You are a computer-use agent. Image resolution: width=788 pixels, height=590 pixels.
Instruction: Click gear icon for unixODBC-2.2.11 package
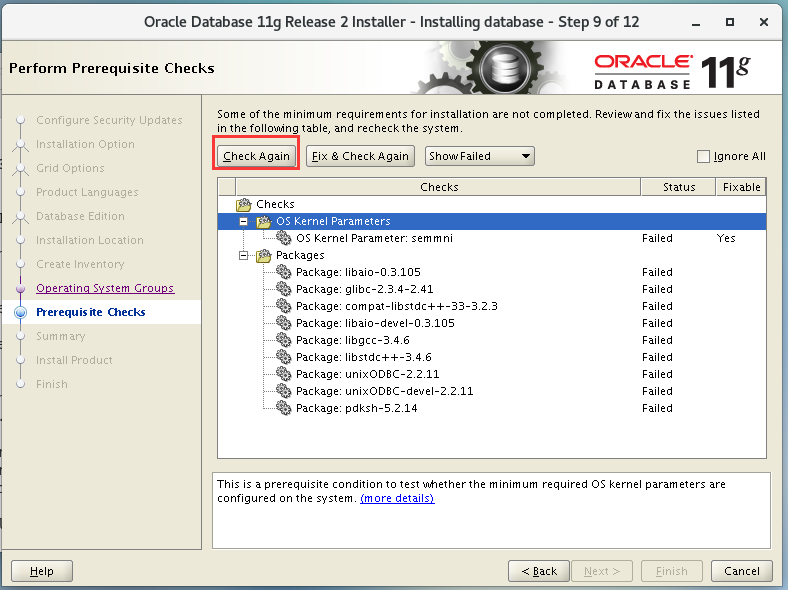[x=283, y=374]
